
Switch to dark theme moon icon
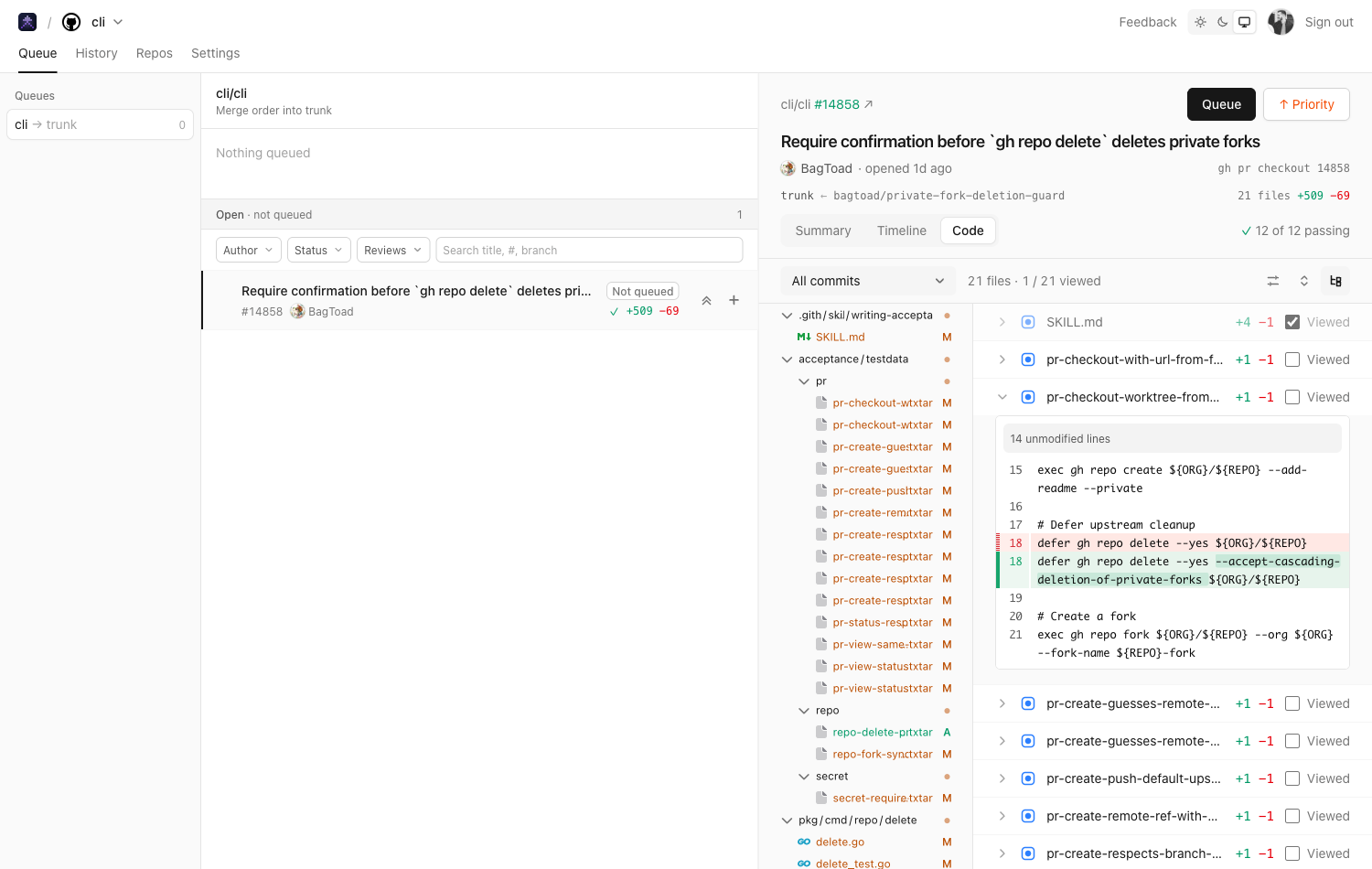point(1222,22)
